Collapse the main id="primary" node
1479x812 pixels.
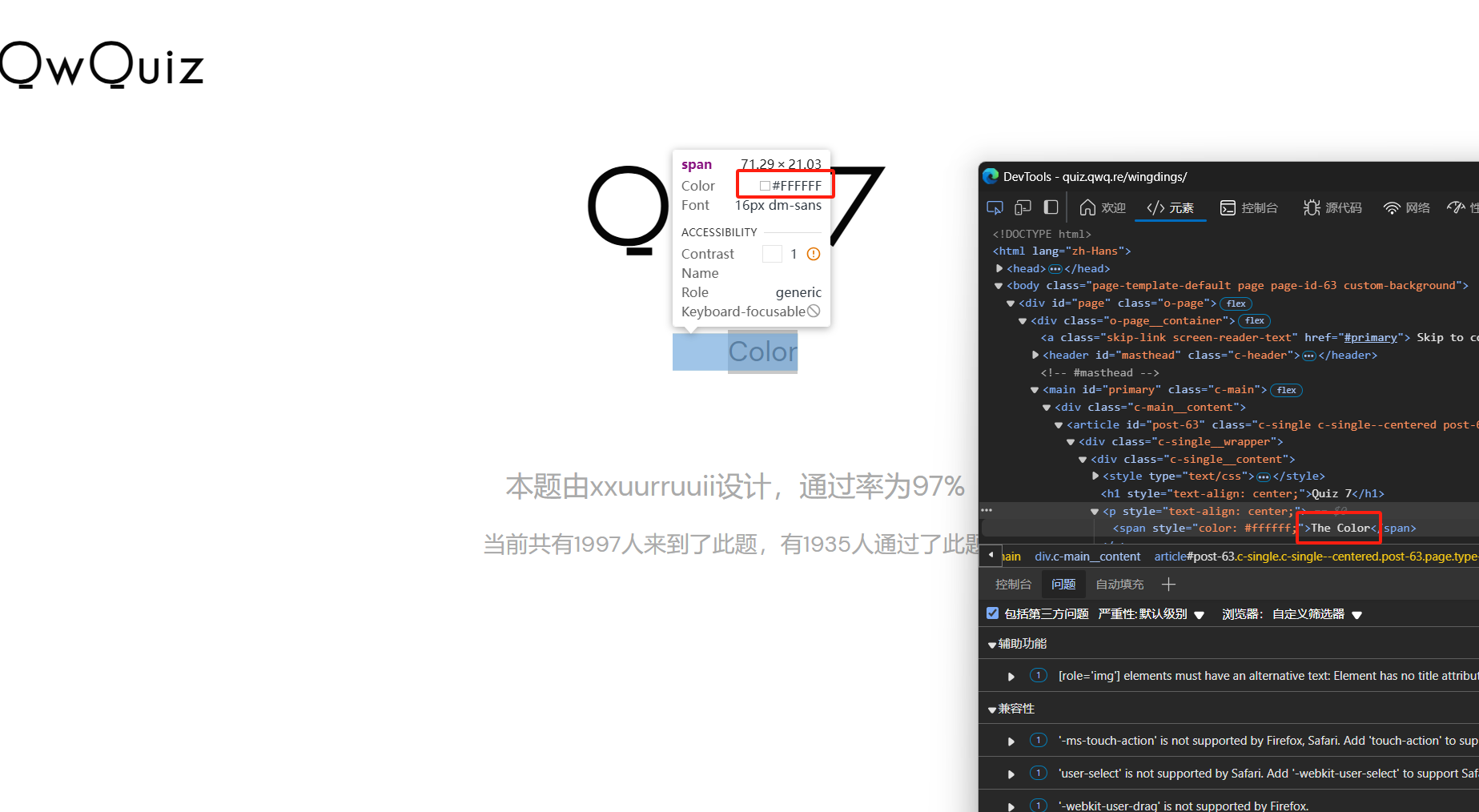coord(1035,390)
